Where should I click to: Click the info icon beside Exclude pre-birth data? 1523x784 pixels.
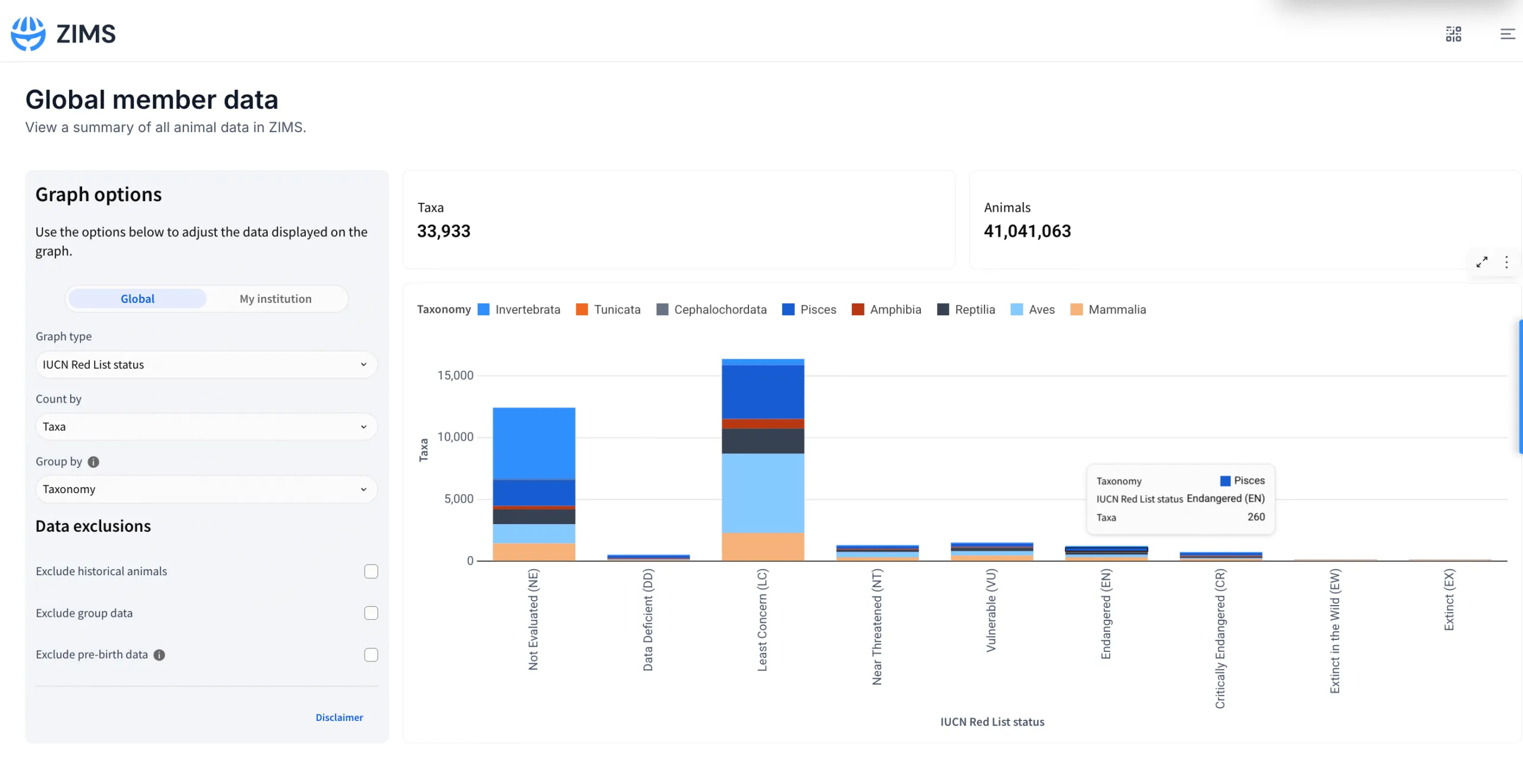pyautogui.click(x=159, y=655)
